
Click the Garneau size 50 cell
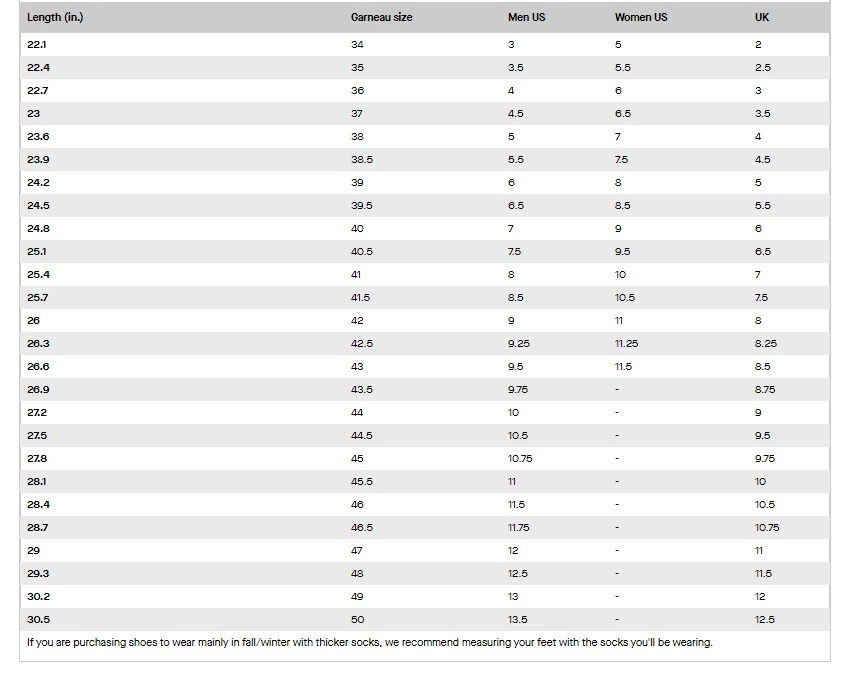point(357,620)
